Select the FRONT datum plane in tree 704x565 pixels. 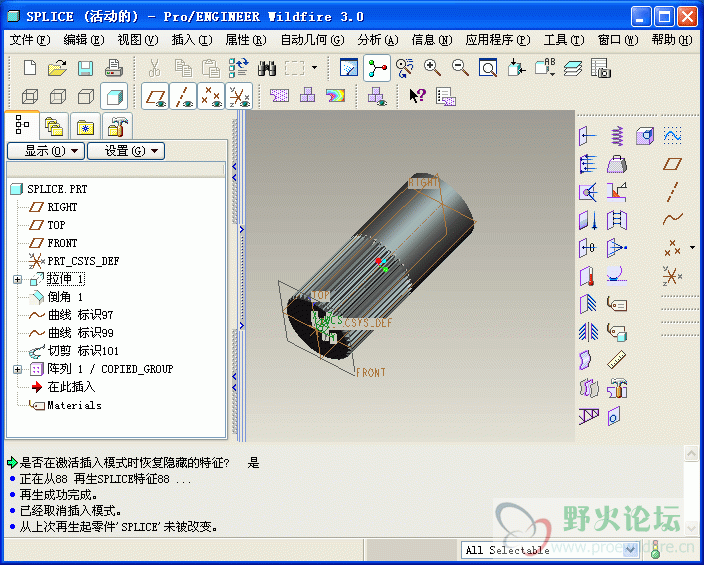point(62,243)
